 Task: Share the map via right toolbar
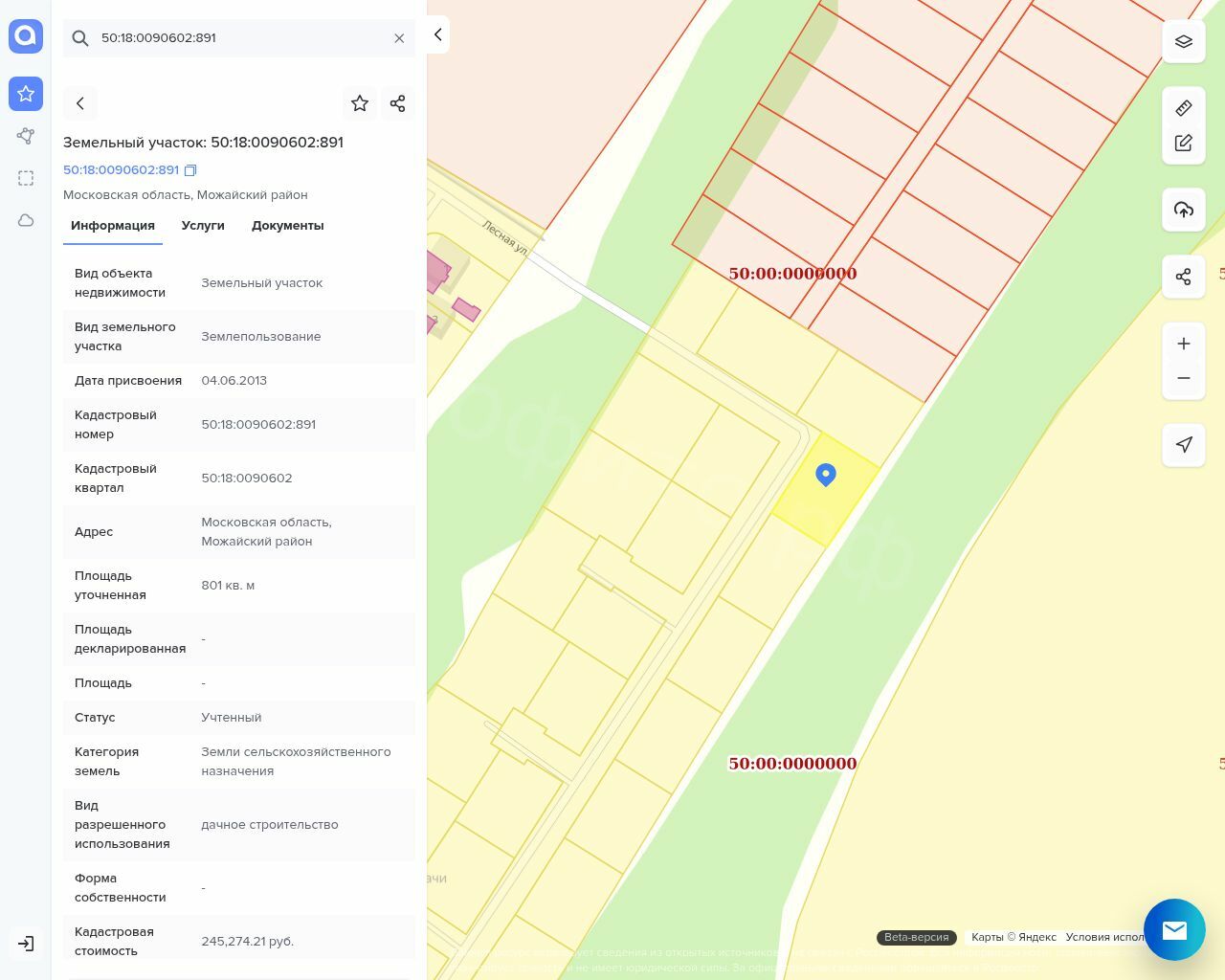[1184, 277]
